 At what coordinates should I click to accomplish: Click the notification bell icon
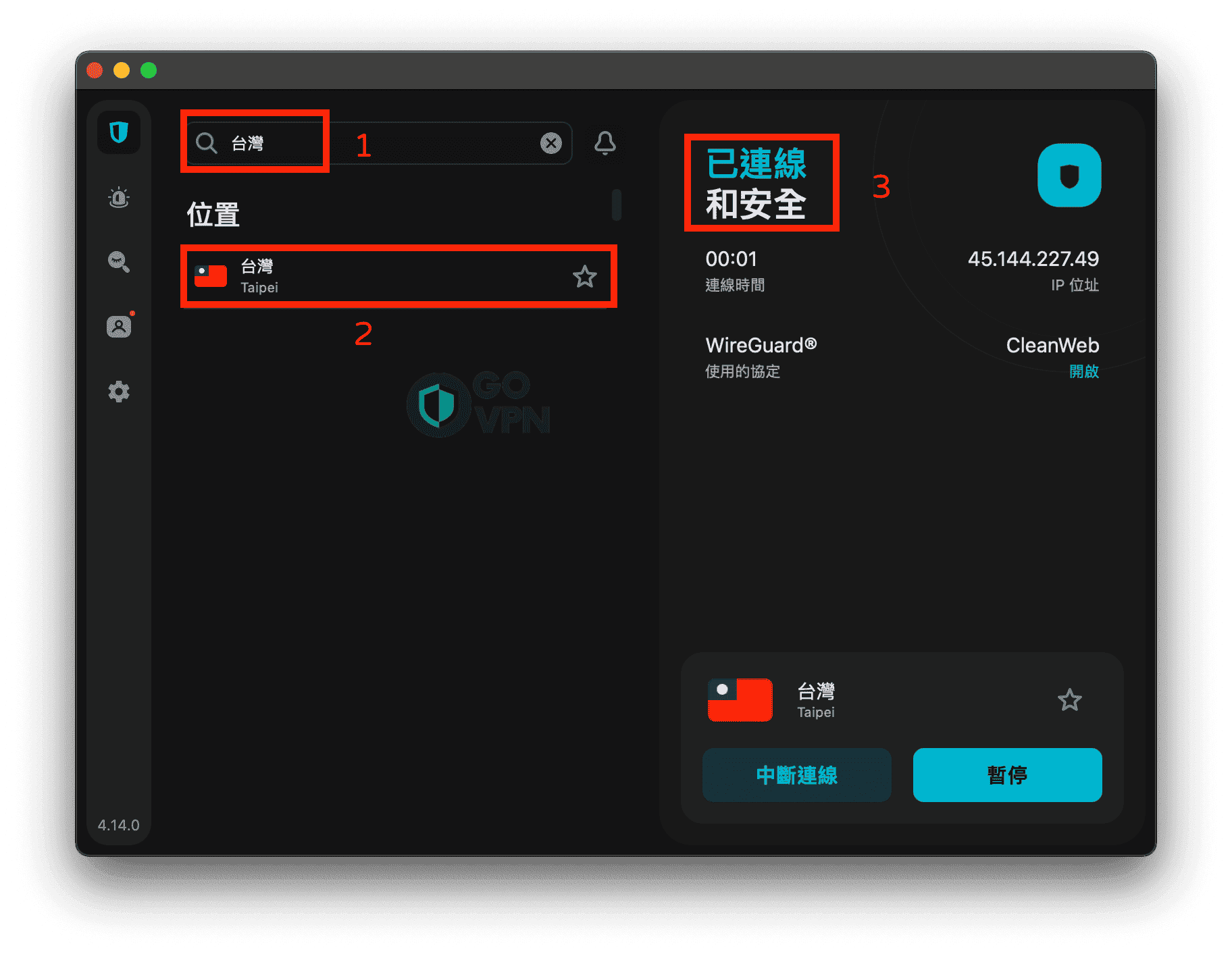(605, 143)
